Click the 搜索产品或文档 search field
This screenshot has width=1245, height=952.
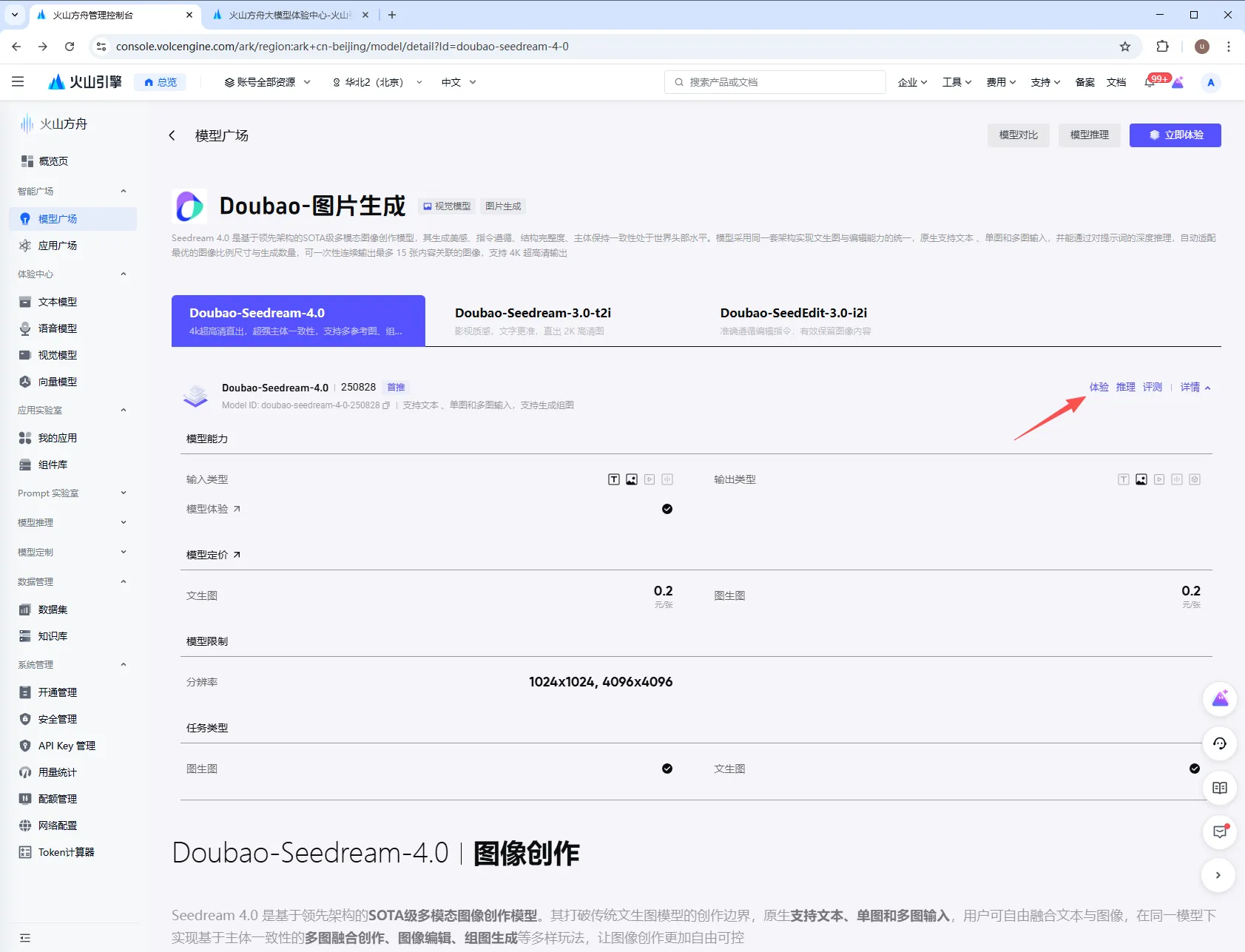[777, 82]
